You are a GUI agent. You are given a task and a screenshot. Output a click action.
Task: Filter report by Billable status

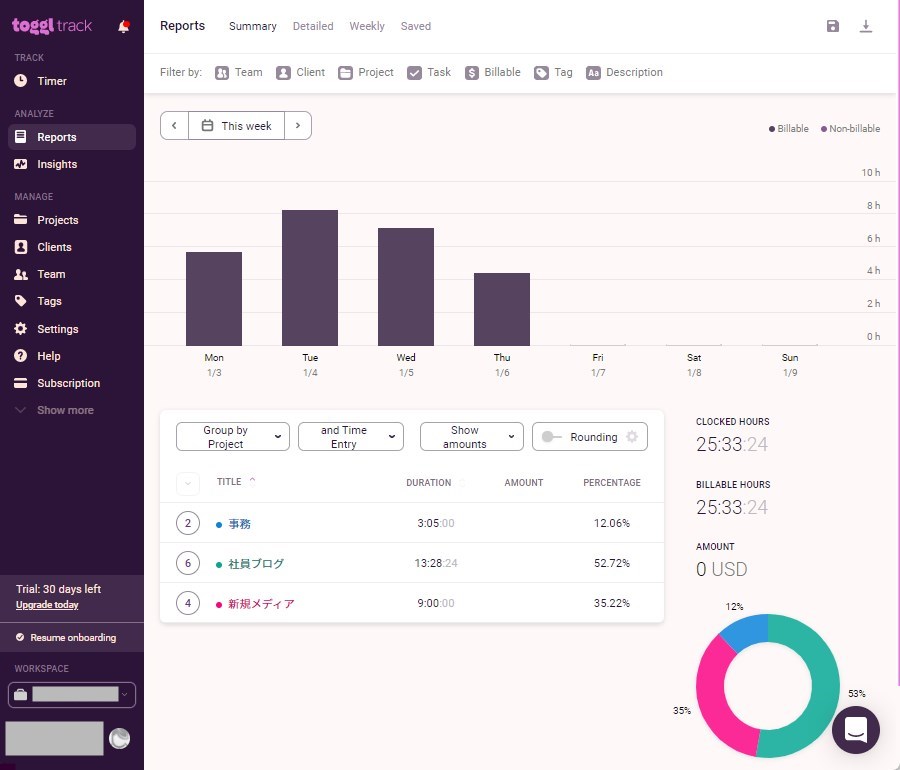point(492,72)
